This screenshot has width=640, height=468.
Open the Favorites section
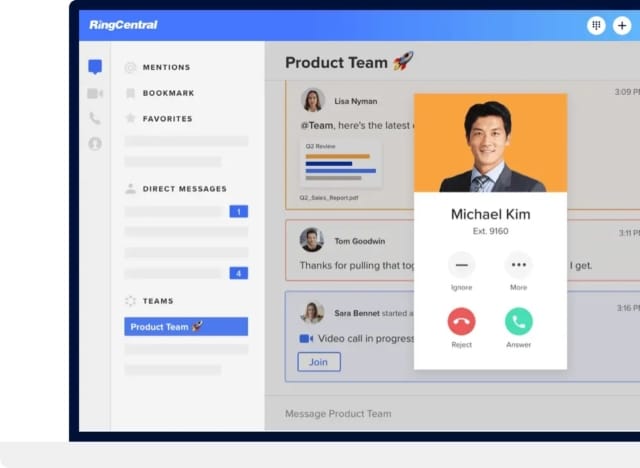[x=166, y=119]
